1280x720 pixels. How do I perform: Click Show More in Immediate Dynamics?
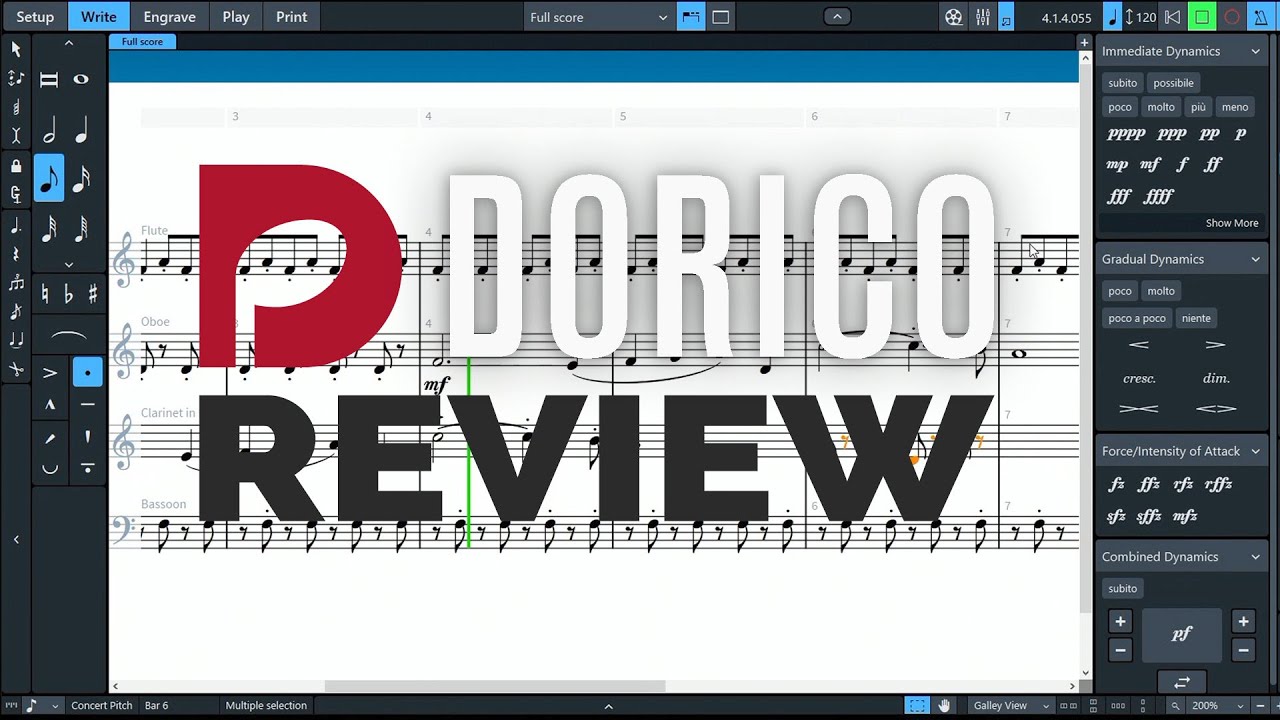(1231, 223)
